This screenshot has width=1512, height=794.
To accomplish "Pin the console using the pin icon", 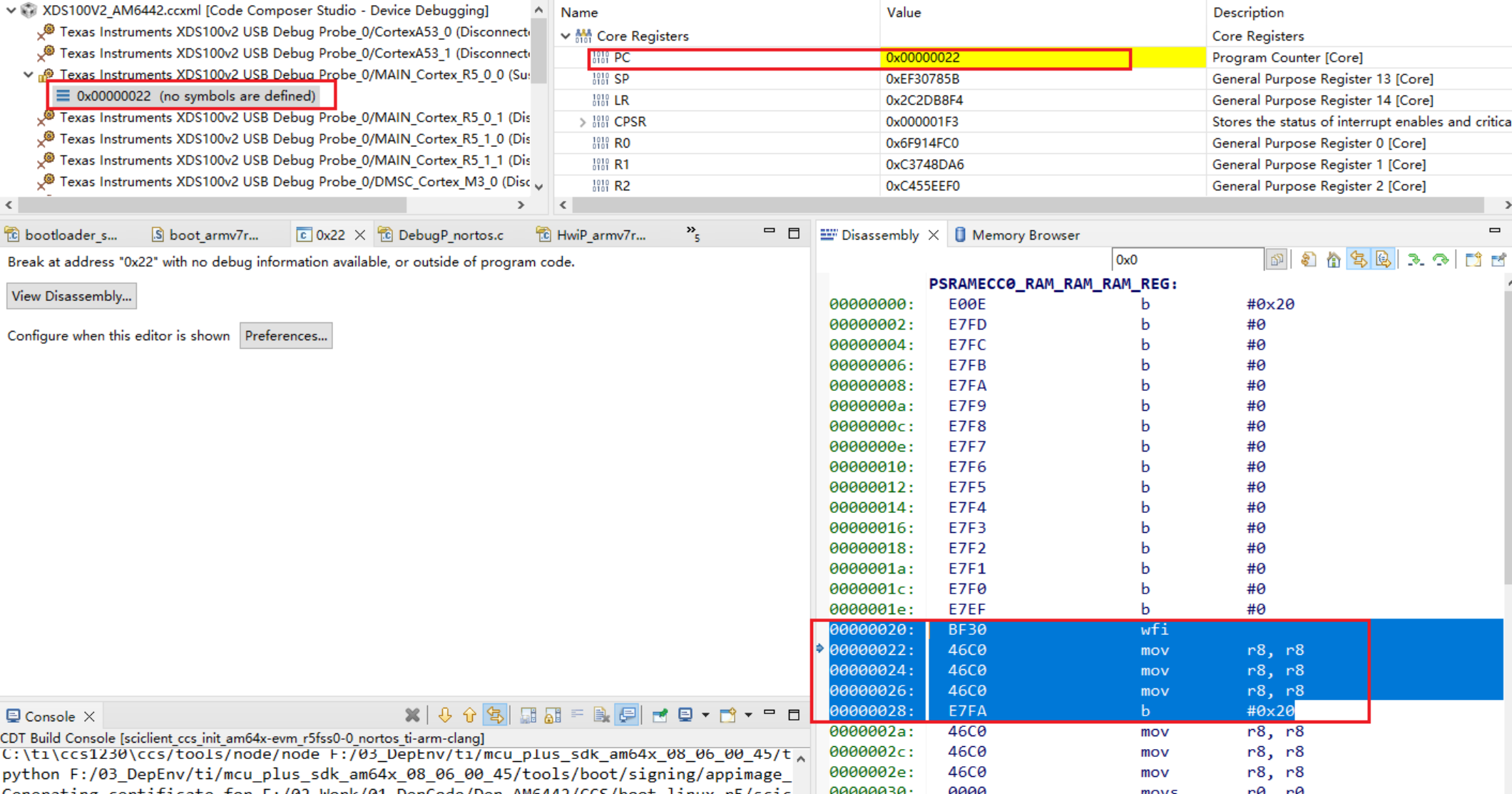I will click(660, 715).
